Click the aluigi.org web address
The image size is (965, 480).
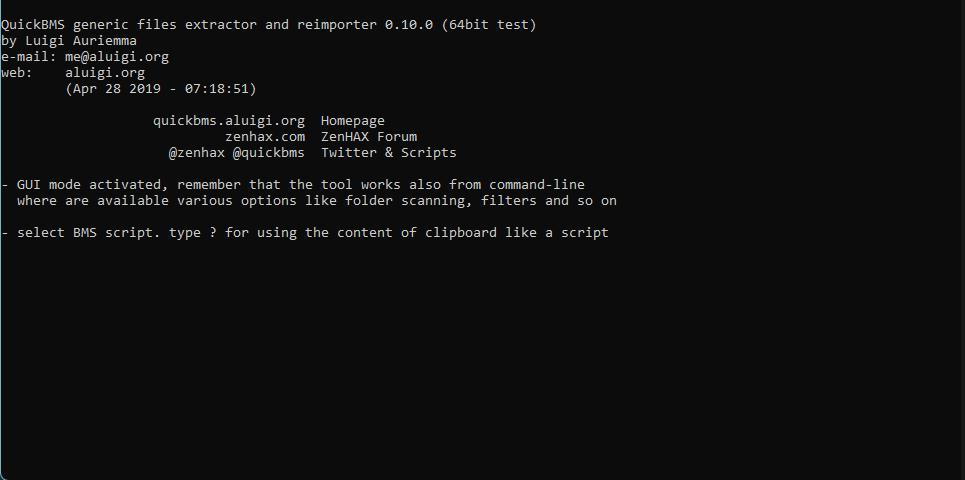105,73
